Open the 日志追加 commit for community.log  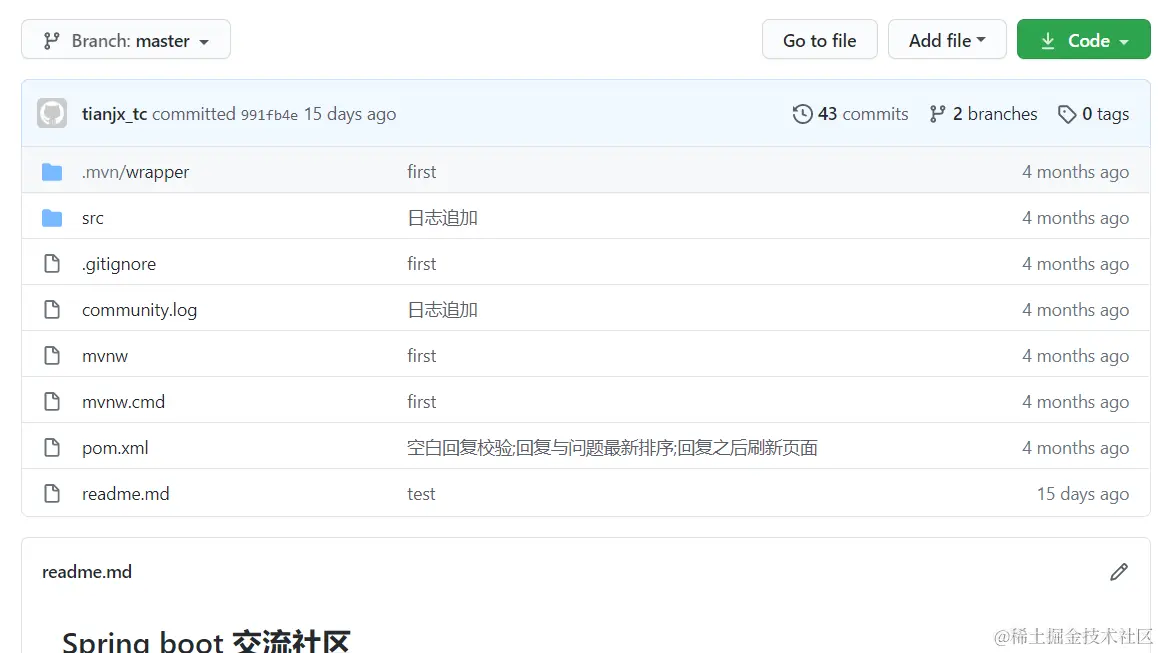(x=442, y=309)
